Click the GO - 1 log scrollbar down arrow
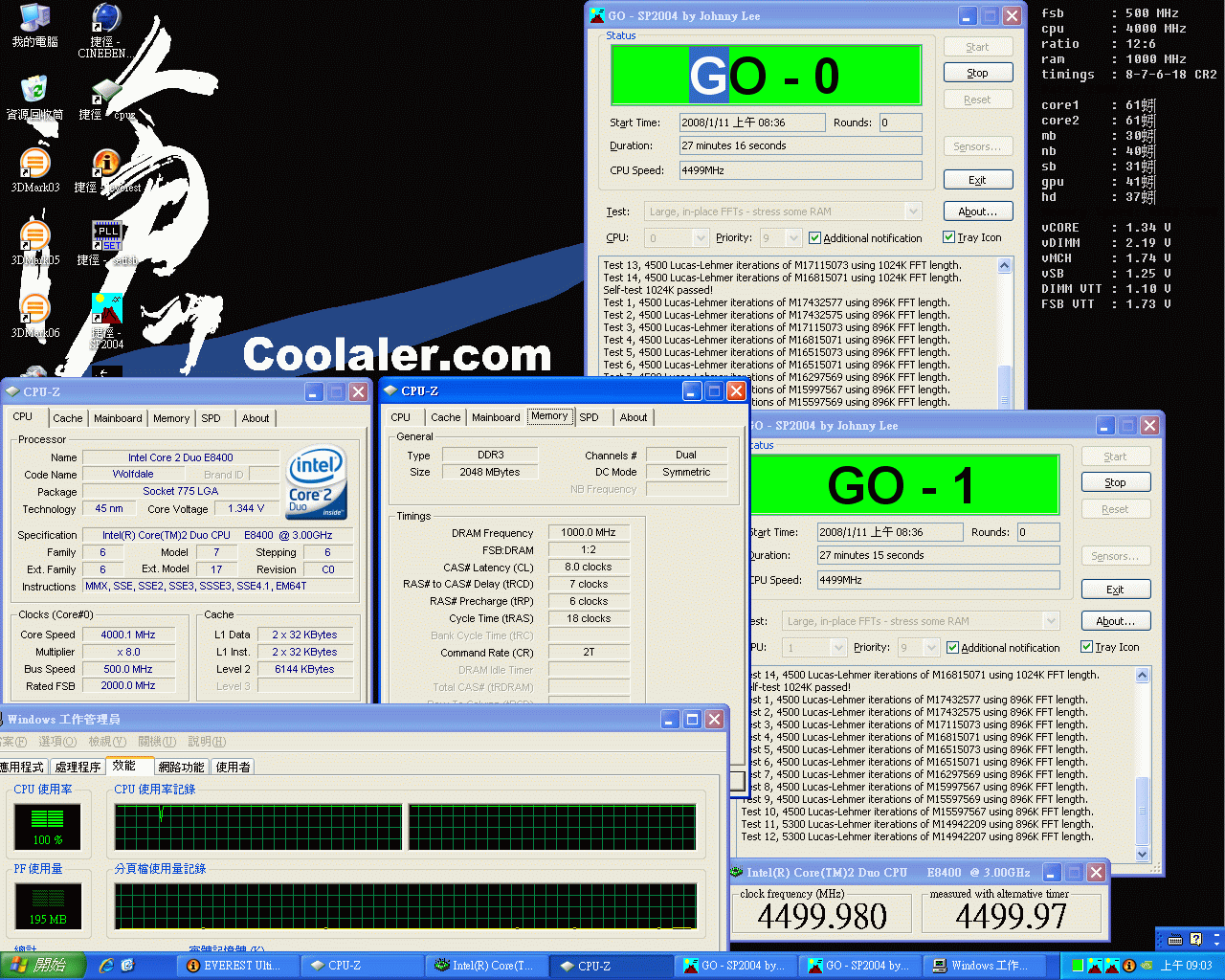This screenshot has height=980, width=1225. pos(1142,854)
